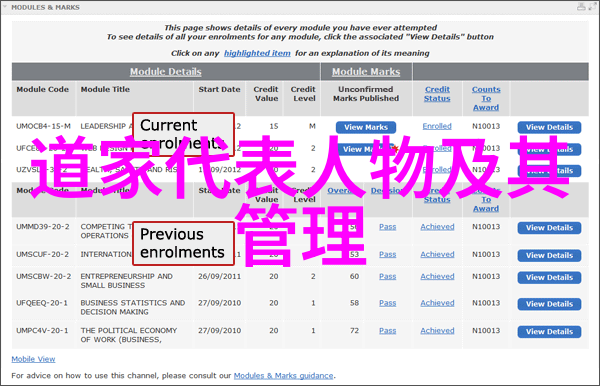
Task: Click the Credit Status column header link
Action: (437, 94)
